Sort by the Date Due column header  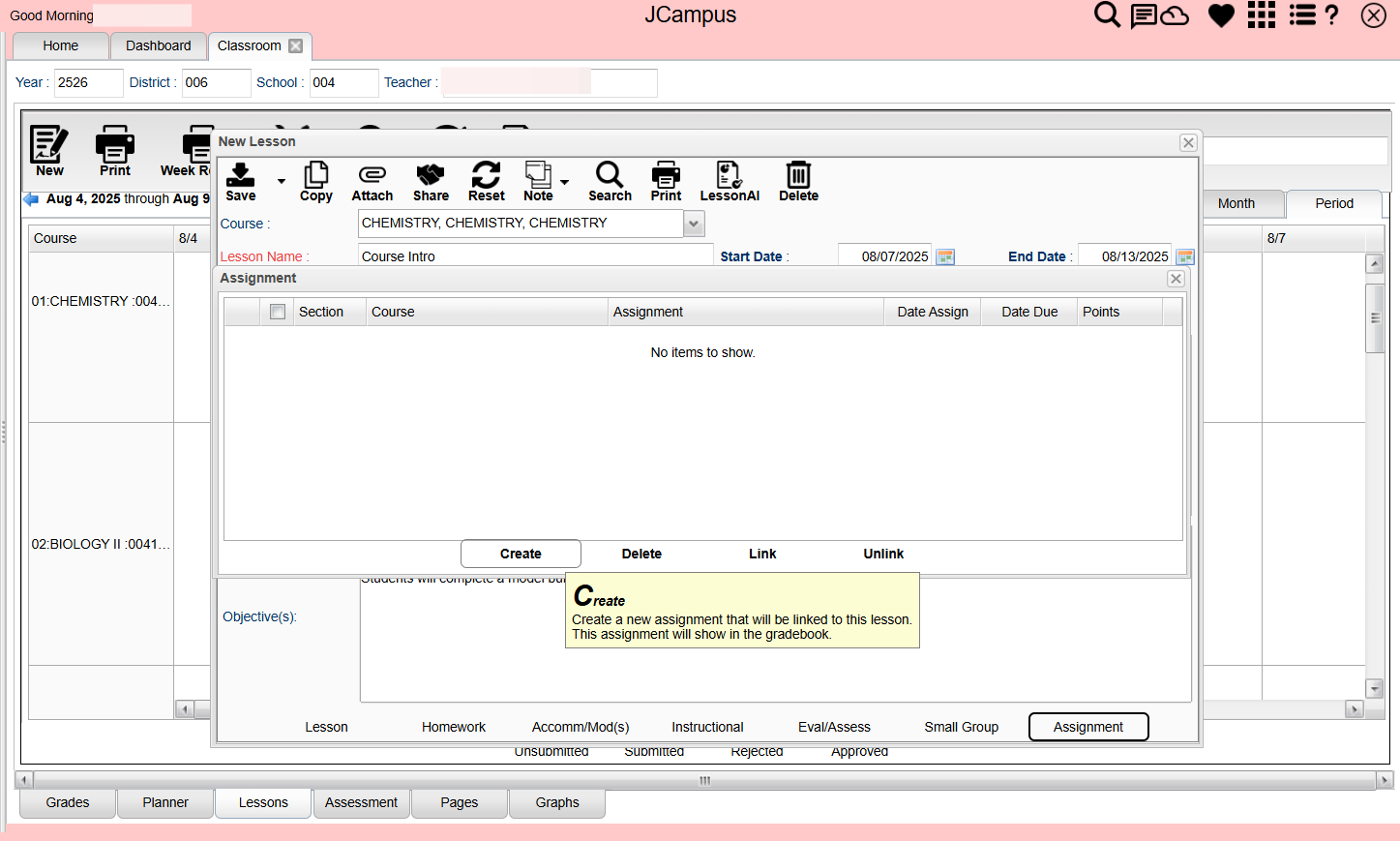(1029, 312)
